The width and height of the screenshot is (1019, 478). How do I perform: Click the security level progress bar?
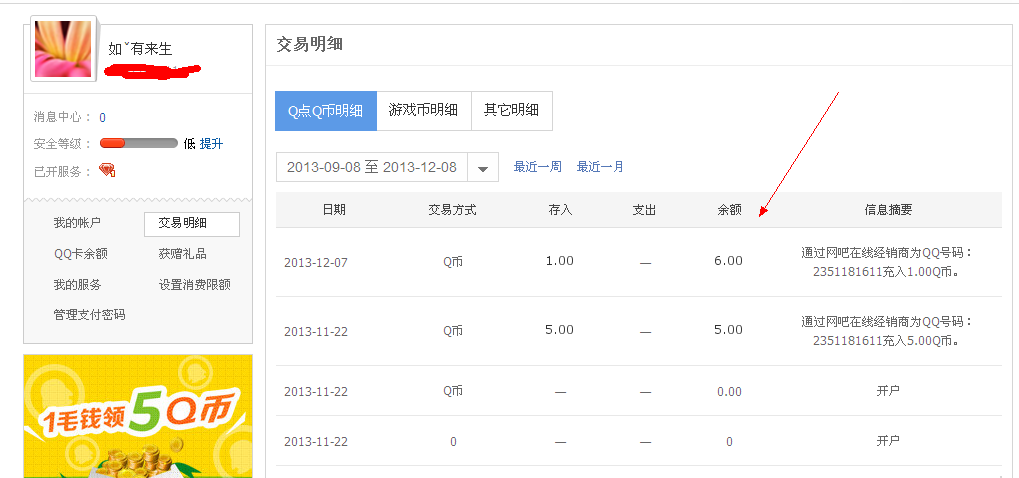tap(138, 144)
